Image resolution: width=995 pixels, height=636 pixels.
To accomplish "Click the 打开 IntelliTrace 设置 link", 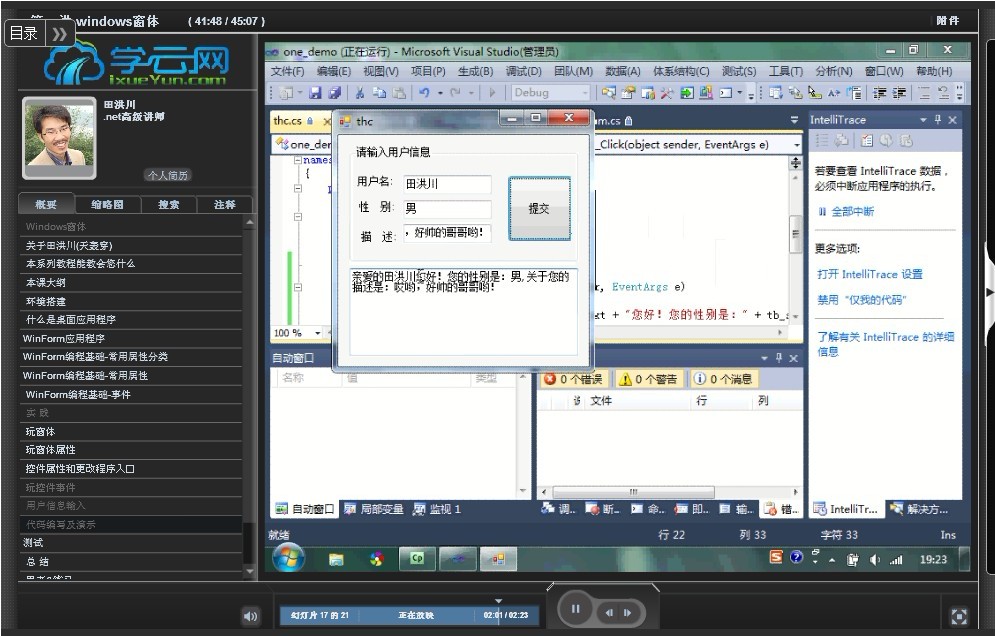I will click(869, 274).
